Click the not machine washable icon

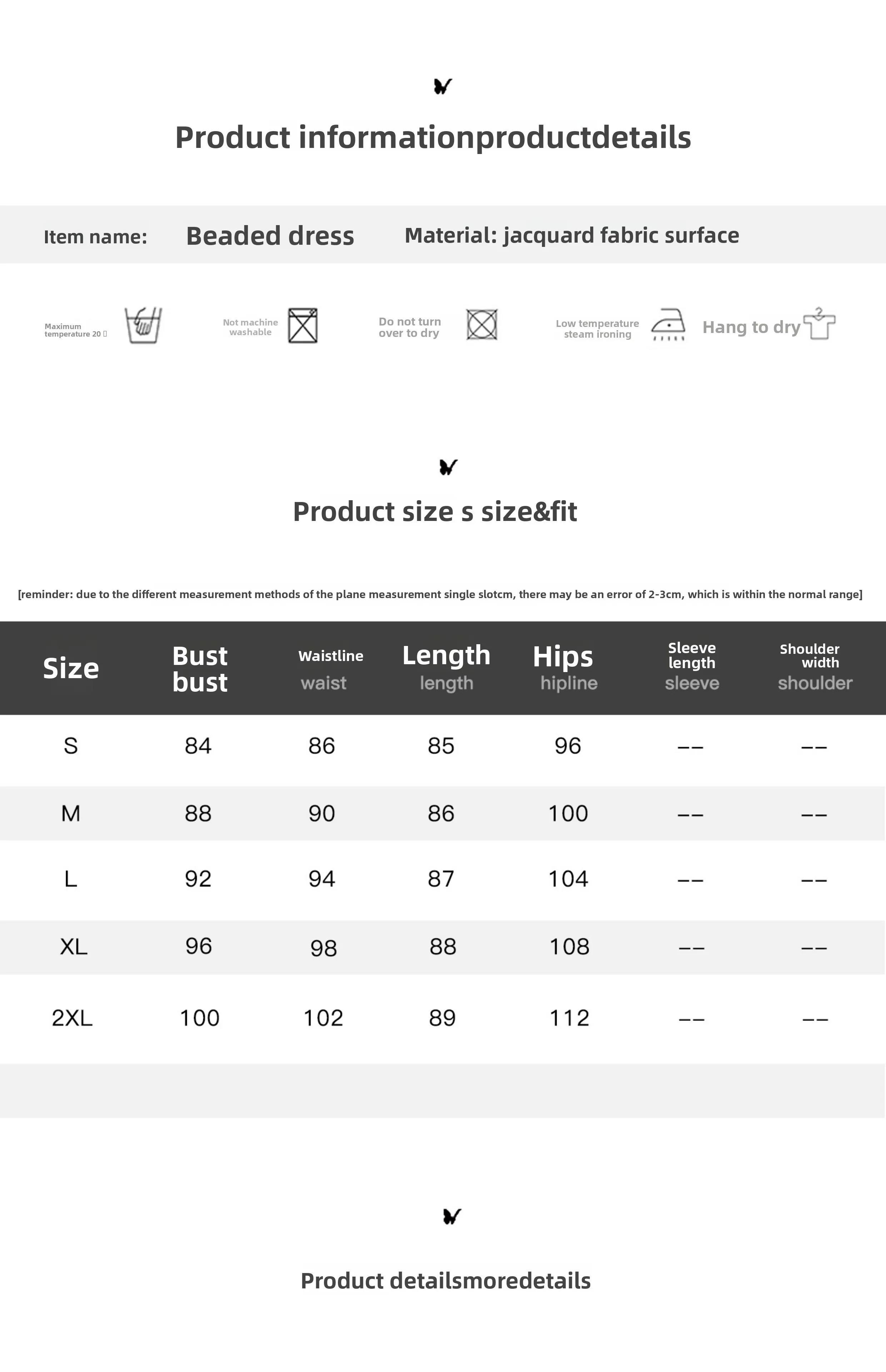(303, 325)
